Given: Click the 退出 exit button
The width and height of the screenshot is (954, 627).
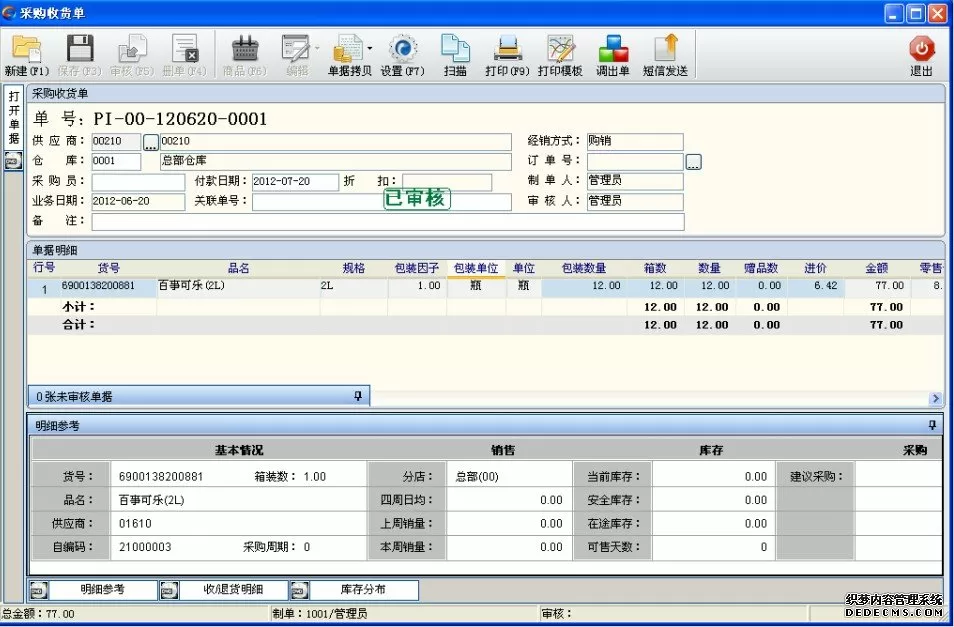Looking at the screenshot, I should tap(921, 55).
